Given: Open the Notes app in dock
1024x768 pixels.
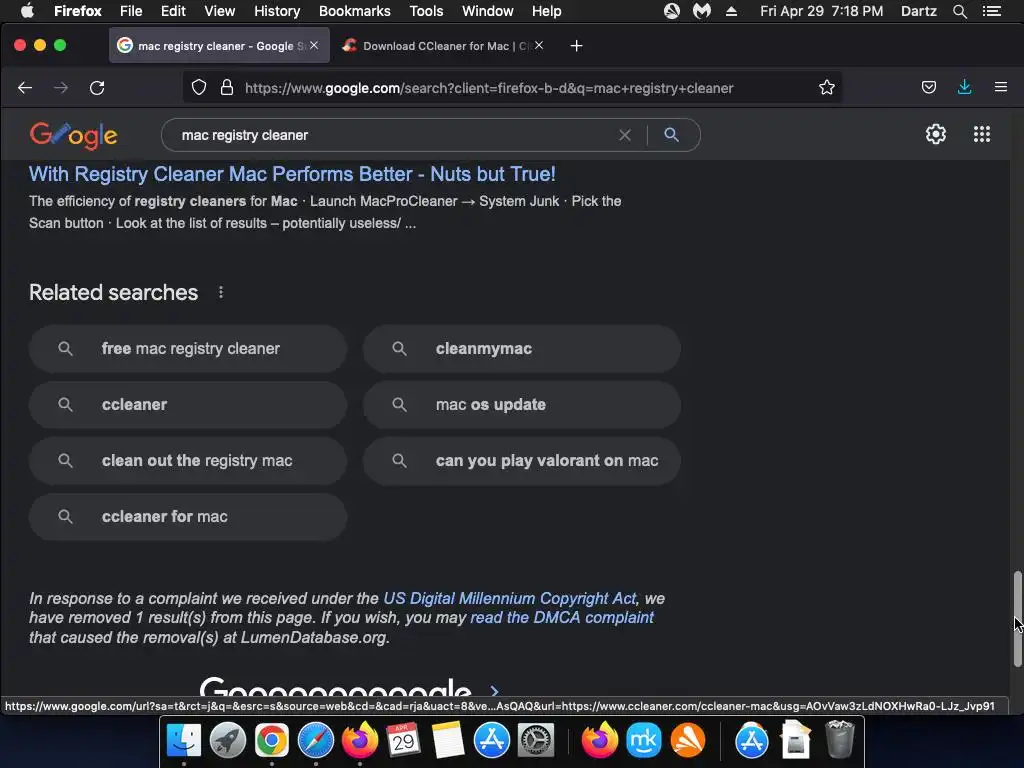Looking at the screenshot, I should 447,741.
